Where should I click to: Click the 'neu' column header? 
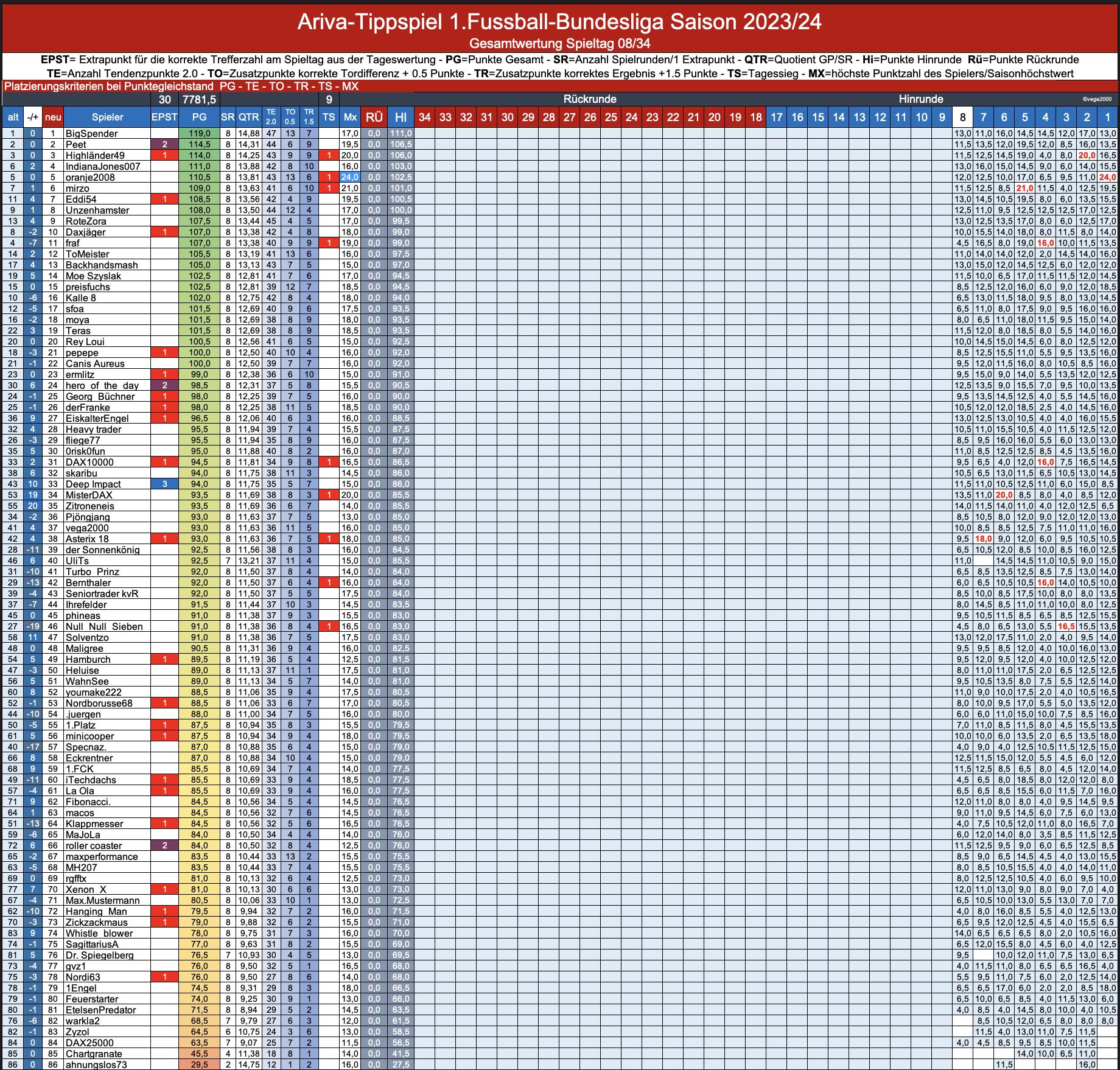click(x=53, y=117)
